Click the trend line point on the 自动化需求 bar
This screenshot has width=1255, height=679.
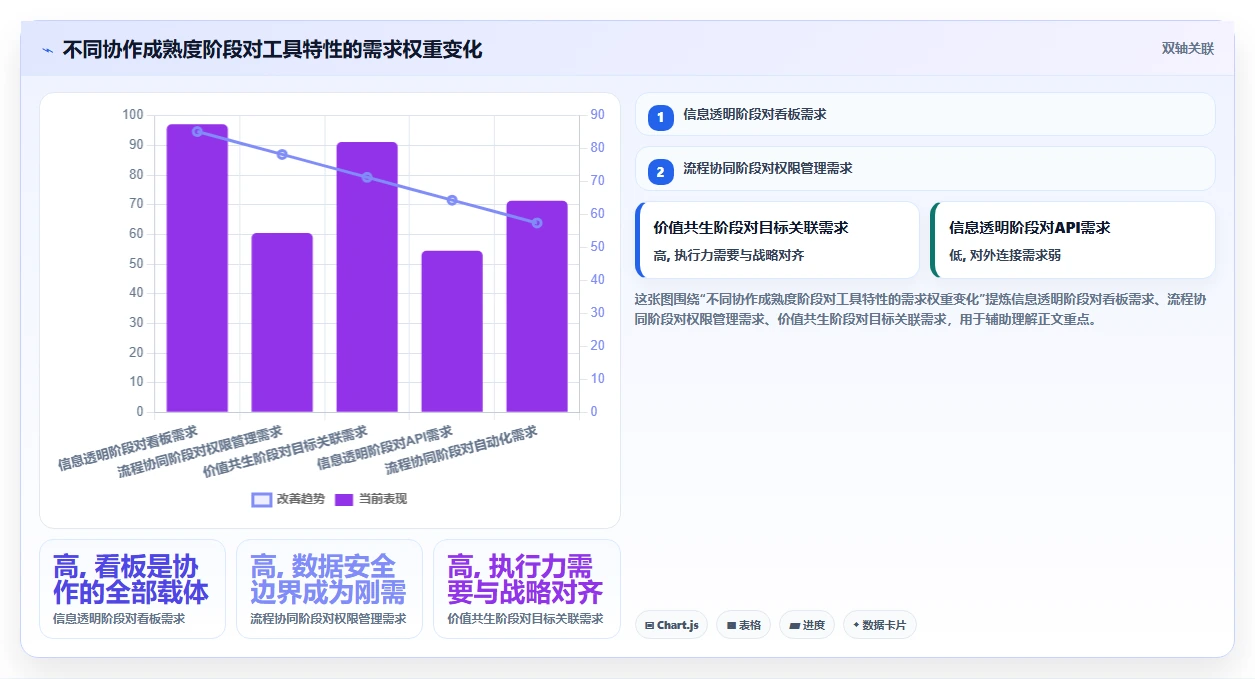coord(537,223)
